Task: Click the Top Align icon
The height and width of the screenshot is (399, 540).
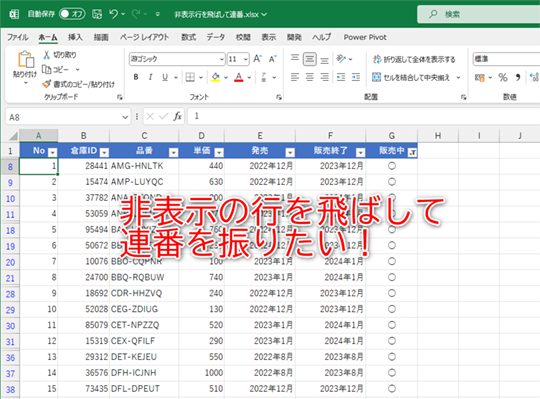Action: (x=295, y=59)
